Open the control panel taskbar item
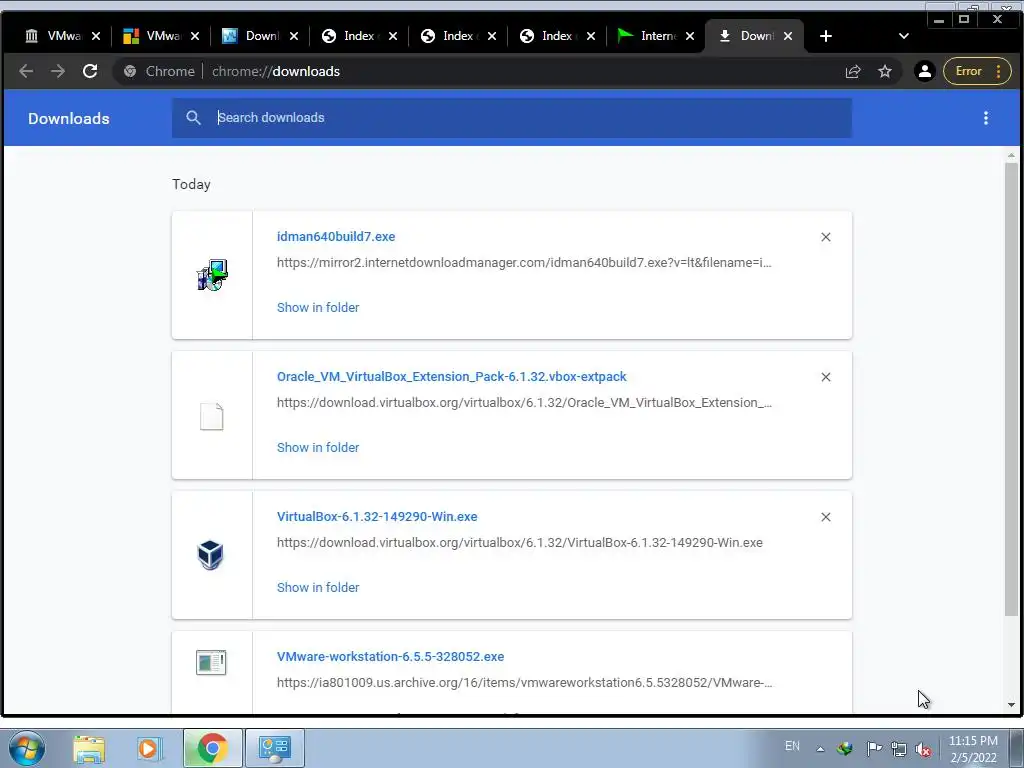Image resolution: width=1024 pixels, height=768 pixels. coord(274,748)
